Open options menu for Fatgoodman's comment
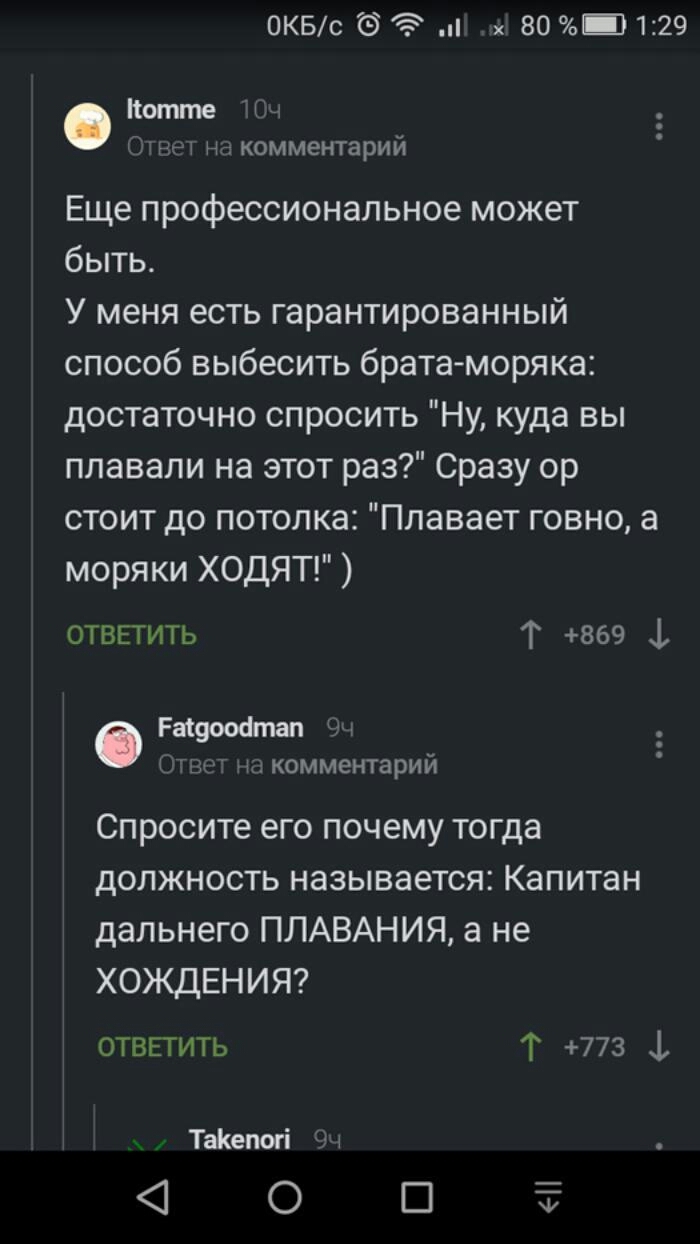 (x=658, y=745)
